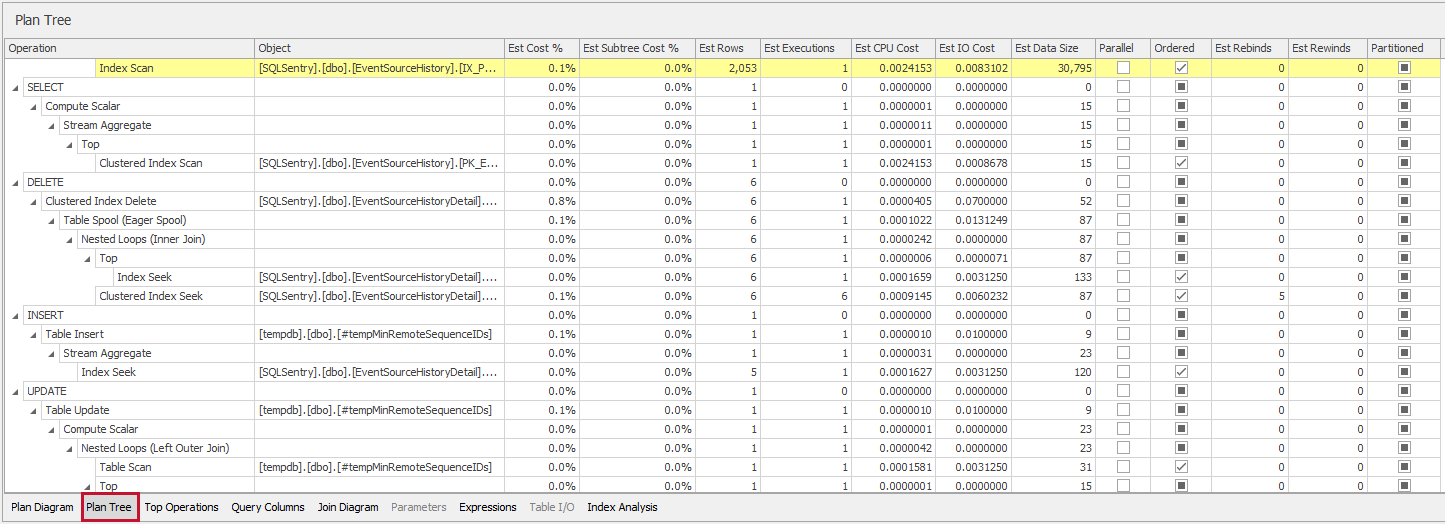Switch to the Plan Diagram tab

tap(42, 507)
